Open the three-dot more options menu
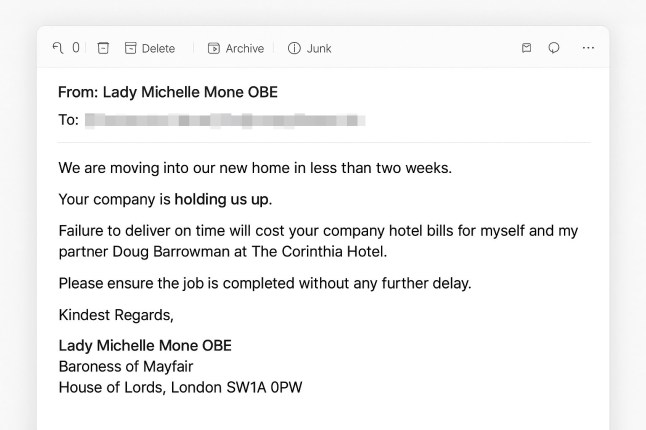 pos(588,48)
